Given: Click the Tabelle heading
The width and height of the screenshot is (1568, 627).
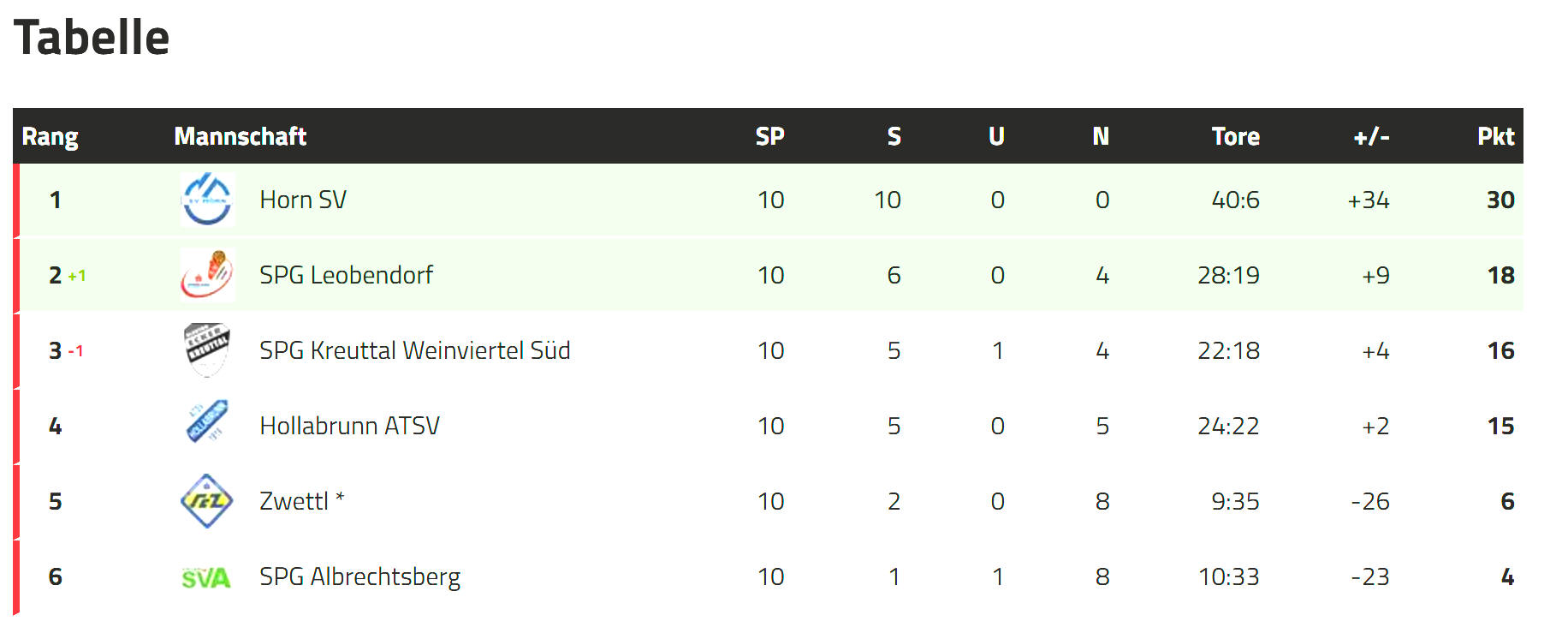Looking at the screenshot, I should pyautogui.click(x=92, y=38).
